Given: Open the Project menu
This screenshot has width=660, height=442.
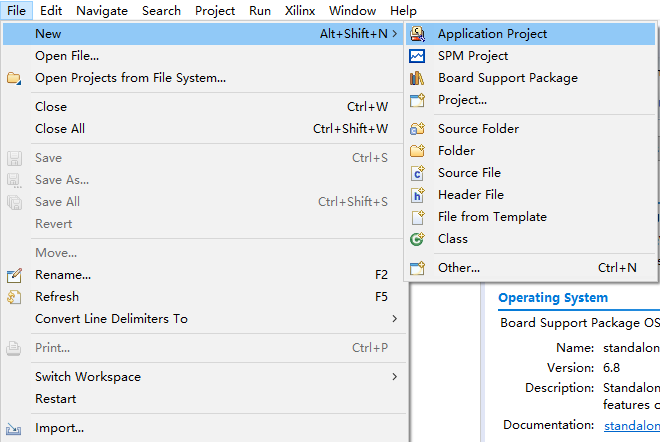Looking at the screenshot, I should tap(215, 11).
